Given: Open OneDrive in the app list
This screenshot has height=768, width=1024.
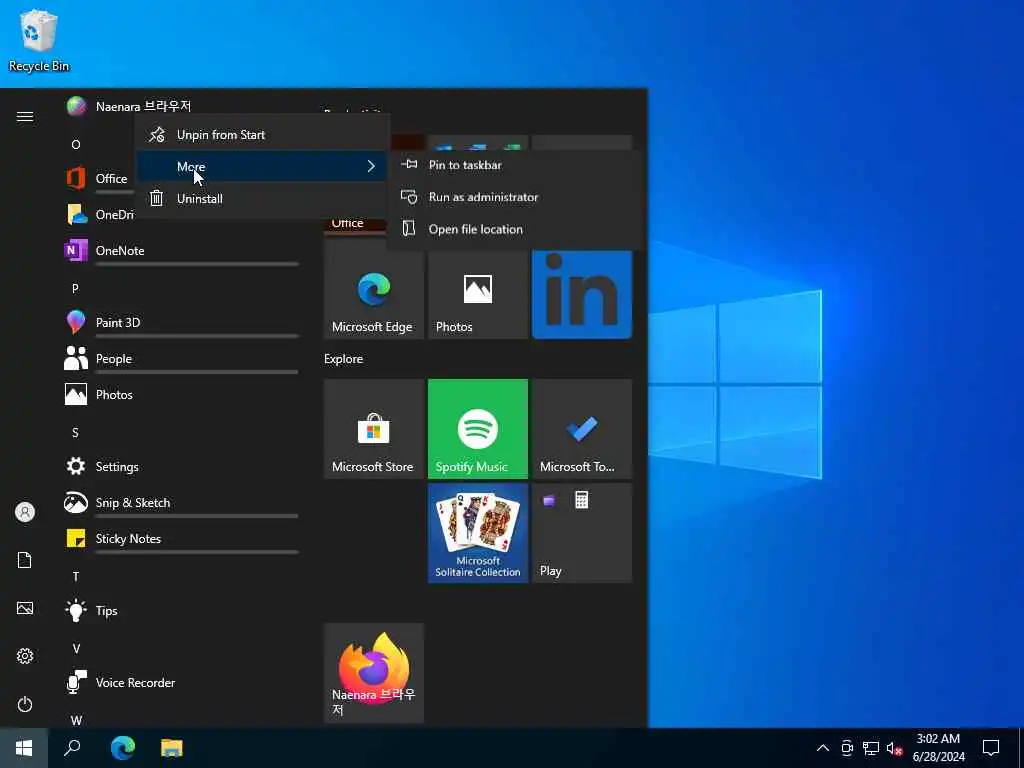Looking at the screenshot, I should (99, 214).
